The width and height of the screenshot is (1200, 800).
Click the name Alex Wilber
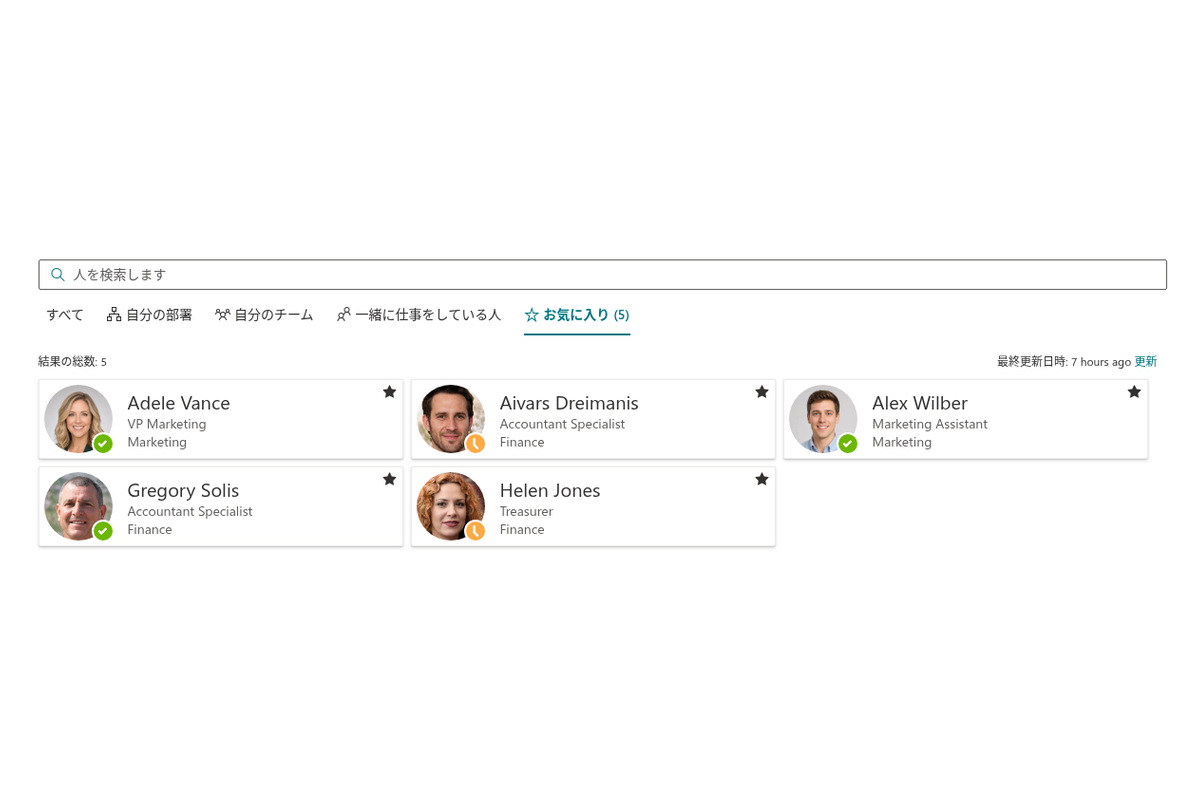tap(920, 403)
